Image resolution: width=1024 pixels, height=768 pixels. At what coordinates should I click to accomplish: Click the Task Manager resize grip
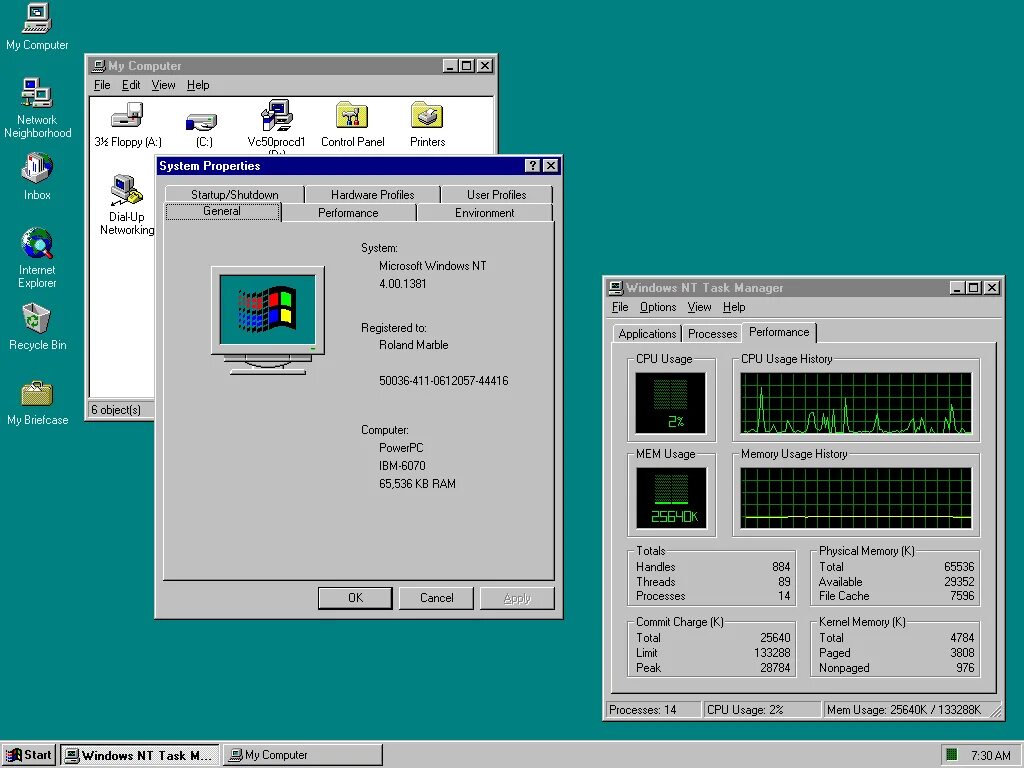[997, 711]
